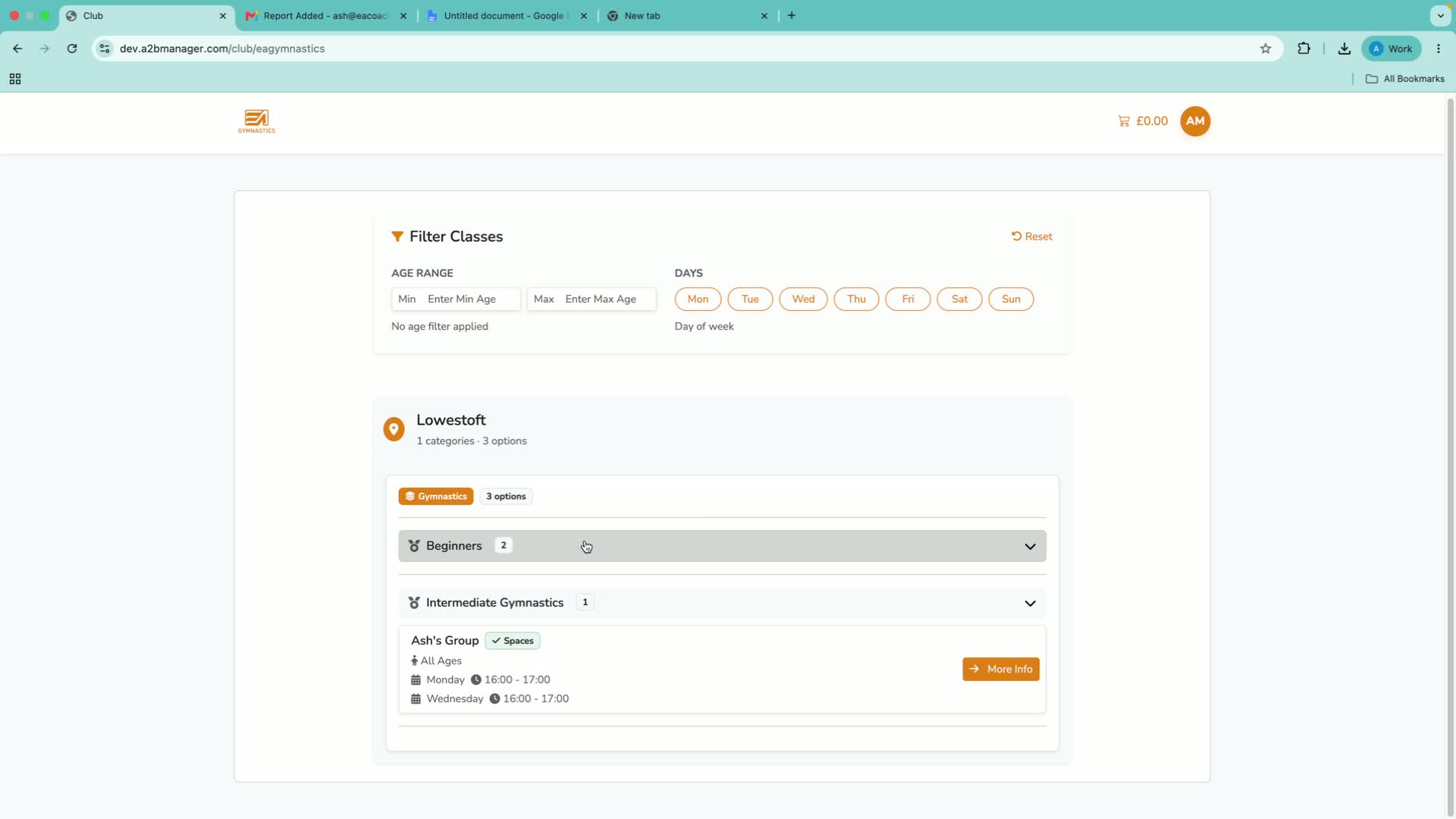Click More Info for Ash's Group
Screen dimensions: 1456x819
[x=1001, y=669]
